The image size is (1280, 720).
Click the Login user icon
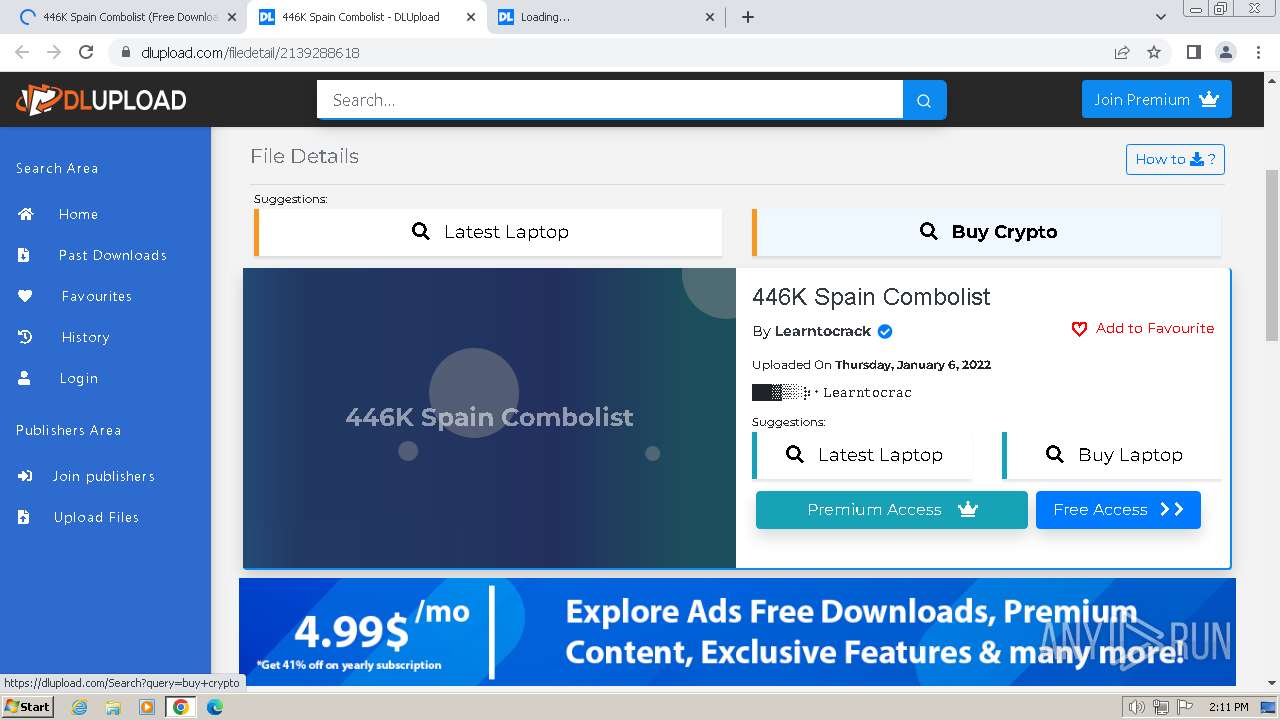pyautogui.click(x=24, y=378)
